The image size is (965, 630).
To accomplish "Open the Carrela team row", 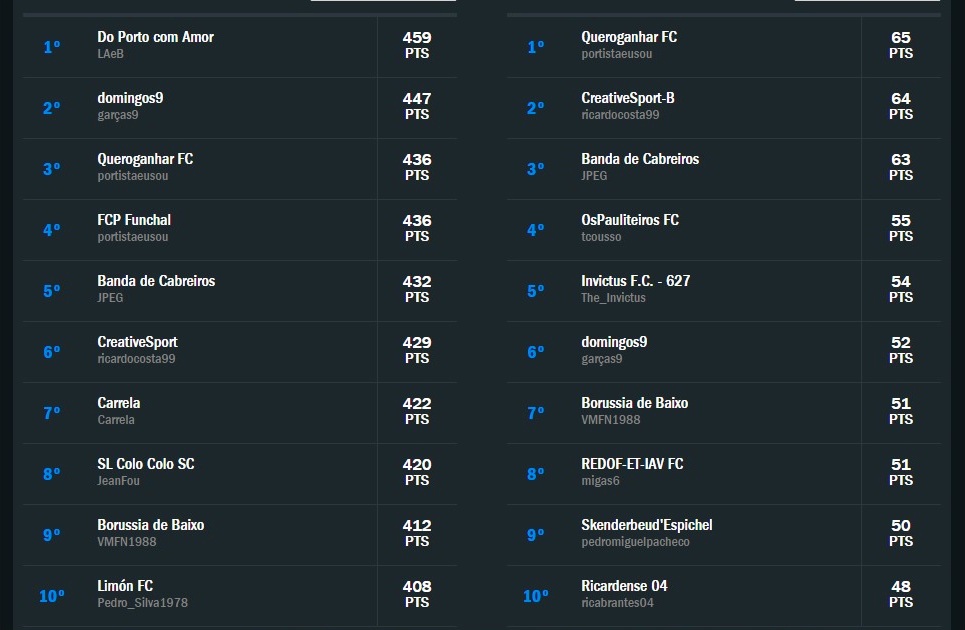I will tap(240, 412).
